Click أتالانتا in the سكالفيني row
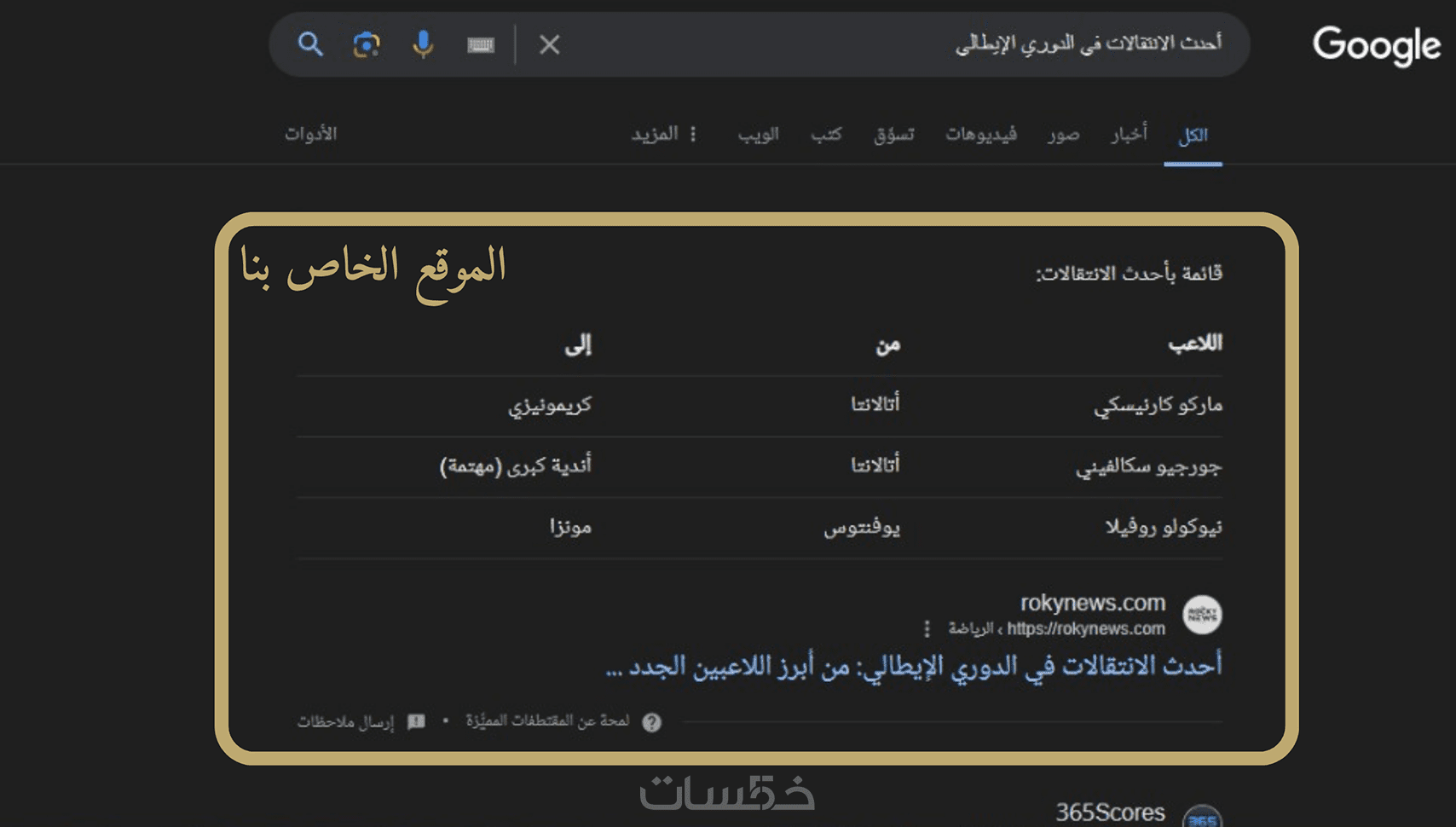This screenshot has width=1456, height=827. pos(875,466)
